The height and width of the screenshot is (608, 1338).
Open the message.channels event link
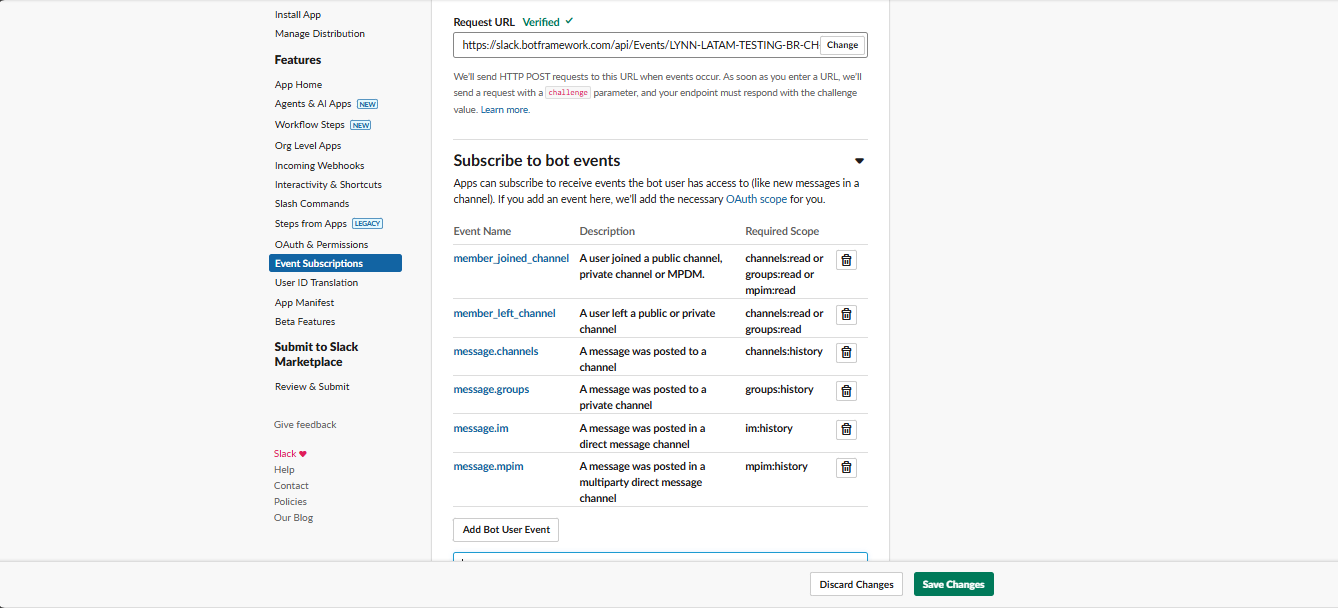tap(496, 351)
